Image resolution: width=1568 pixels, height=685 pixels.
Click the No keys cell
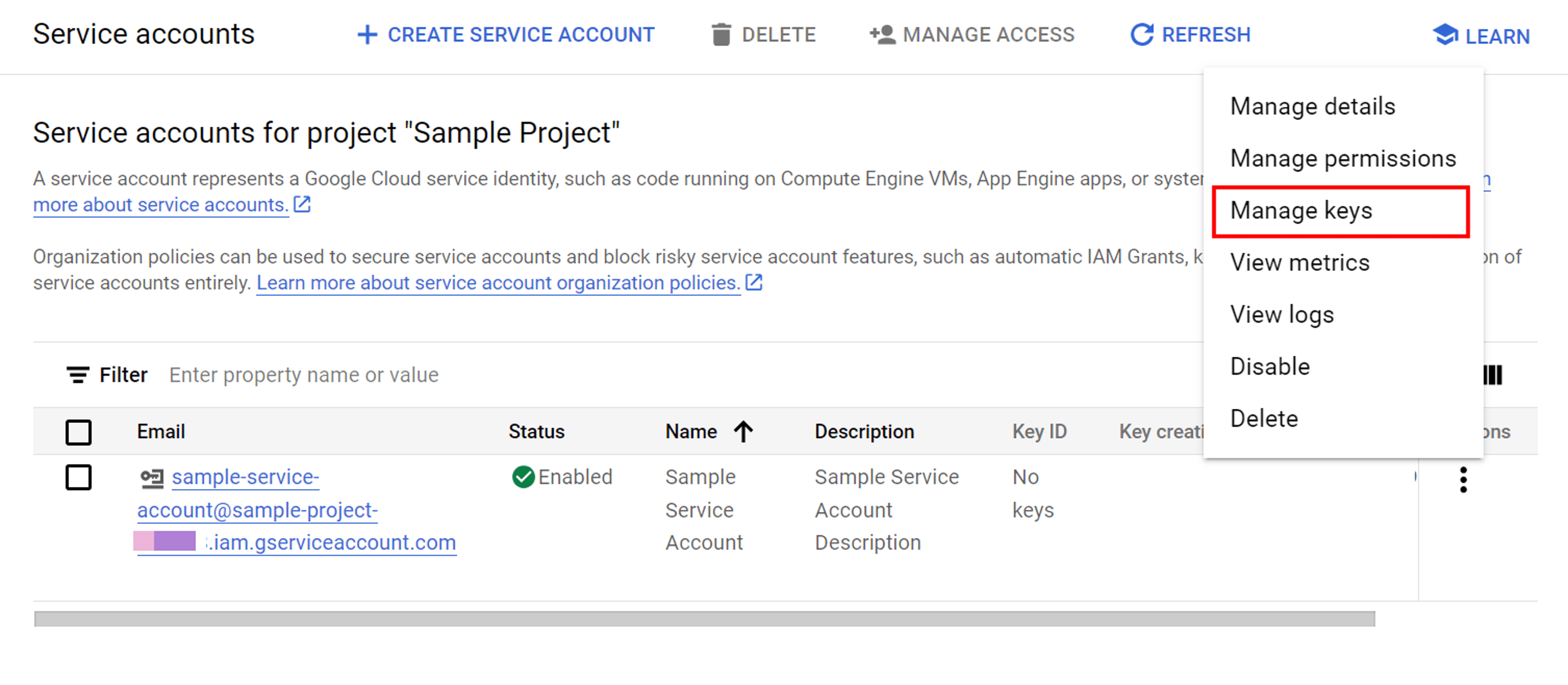pyautogui.click(x=1033, y=493)
